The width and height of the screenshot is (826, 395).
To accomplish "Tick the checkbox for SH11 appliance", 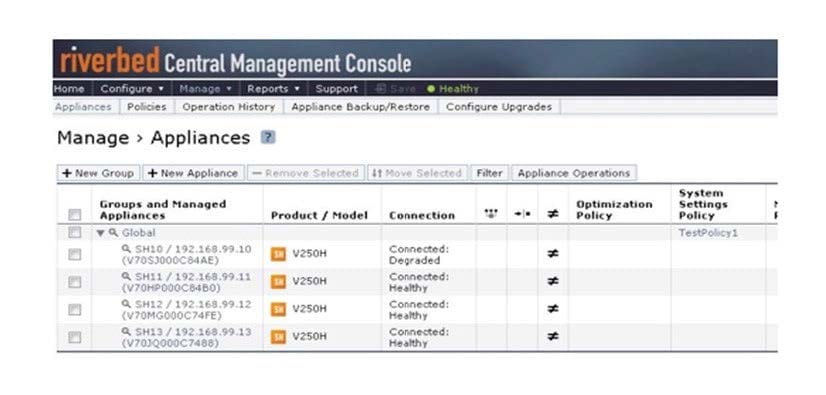I will point(75,282).
